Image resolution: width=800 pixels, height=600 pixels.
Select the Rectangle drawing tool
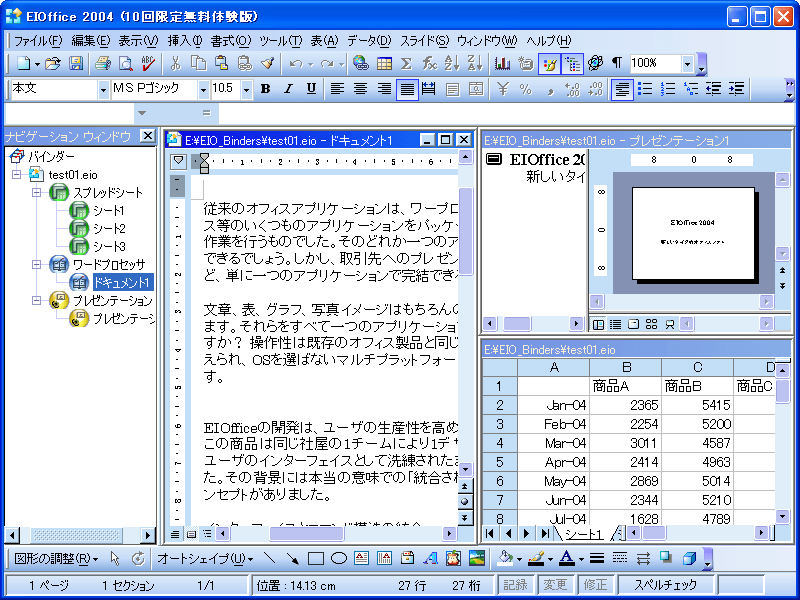[x=316, y=558]
